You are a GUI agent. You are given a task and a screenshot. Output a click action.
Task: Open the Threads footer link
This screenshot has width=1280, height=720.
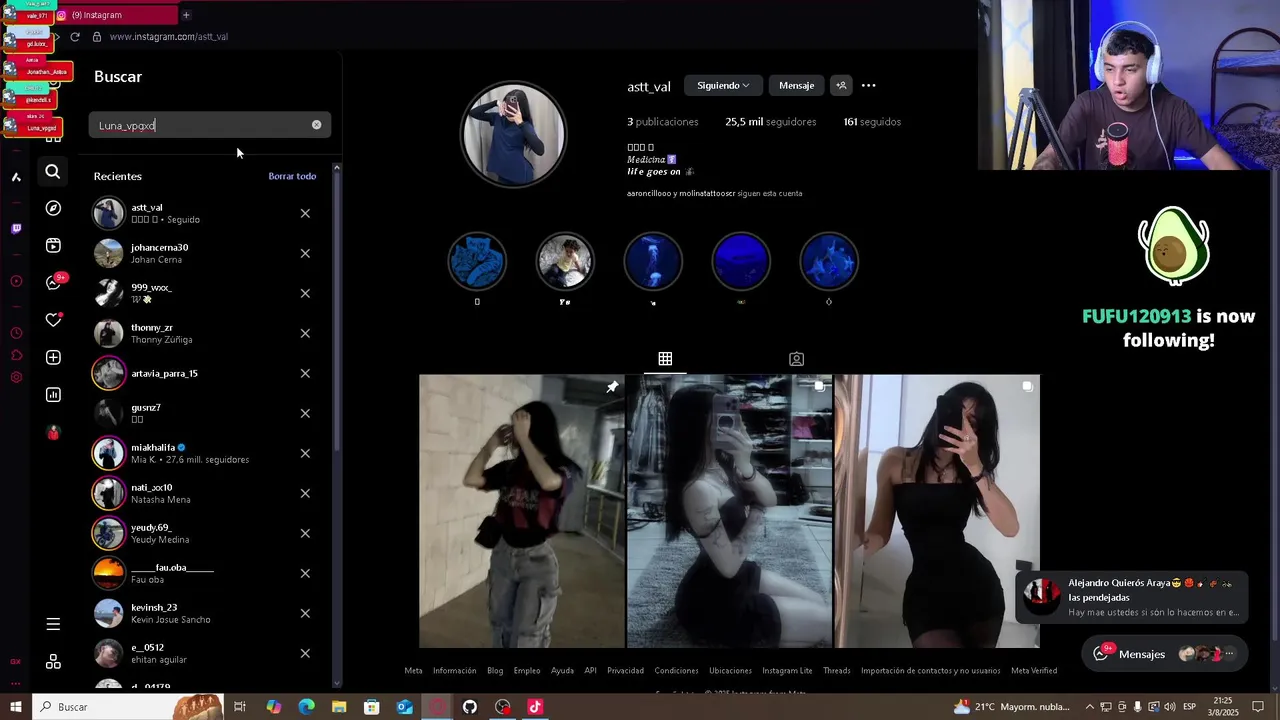tap(837, 670)
